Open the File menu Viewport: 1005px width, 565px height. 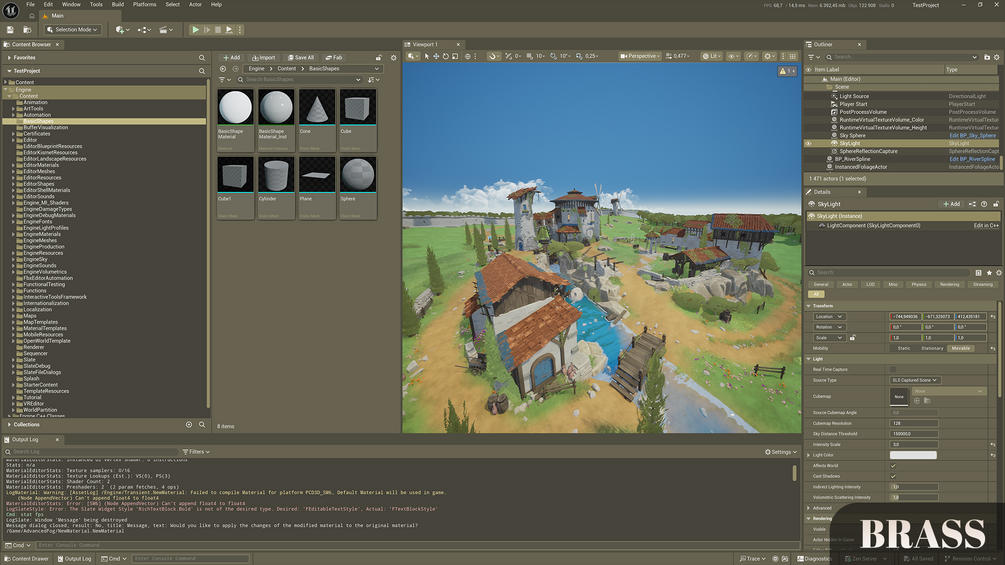coord(30,4)
